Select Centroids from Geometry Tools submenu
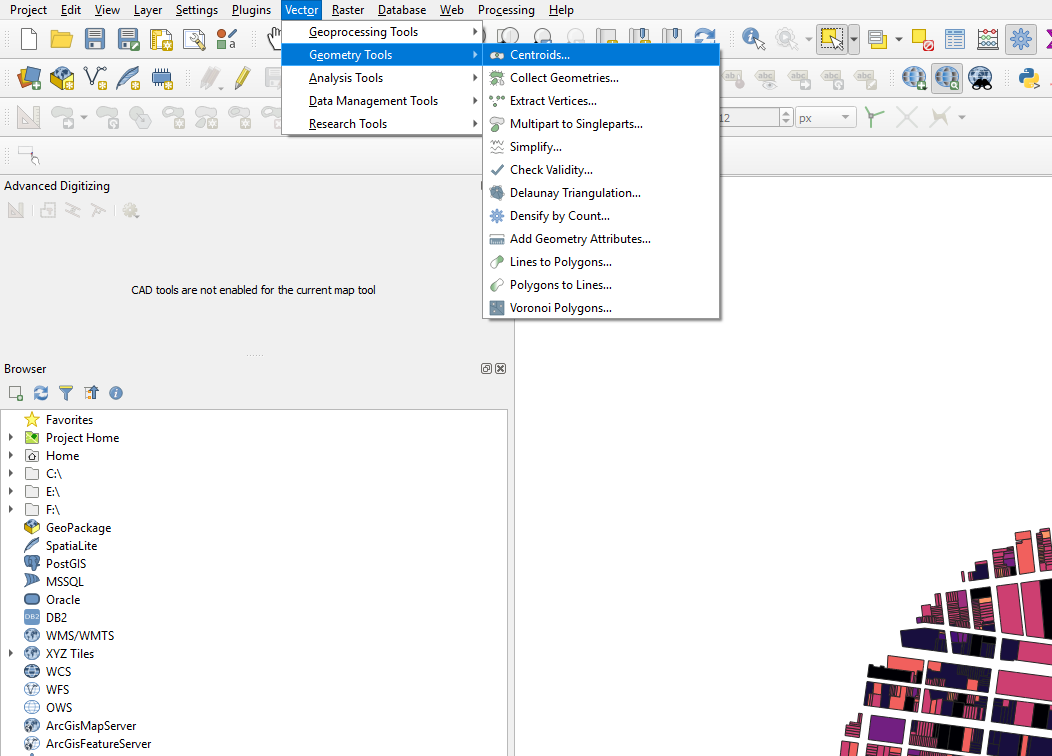 pyautogui.click(x=539, y=55)
